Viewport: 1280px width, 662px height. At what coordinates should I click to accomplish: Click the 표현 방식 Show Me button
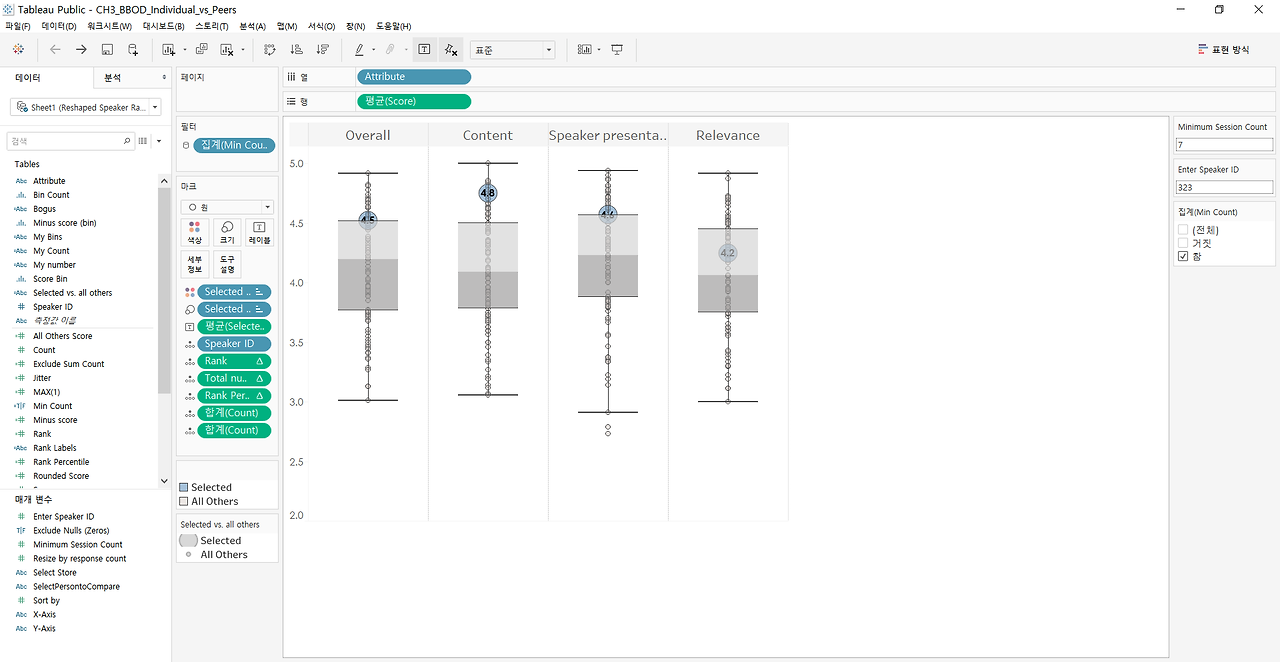[1224, 49]
